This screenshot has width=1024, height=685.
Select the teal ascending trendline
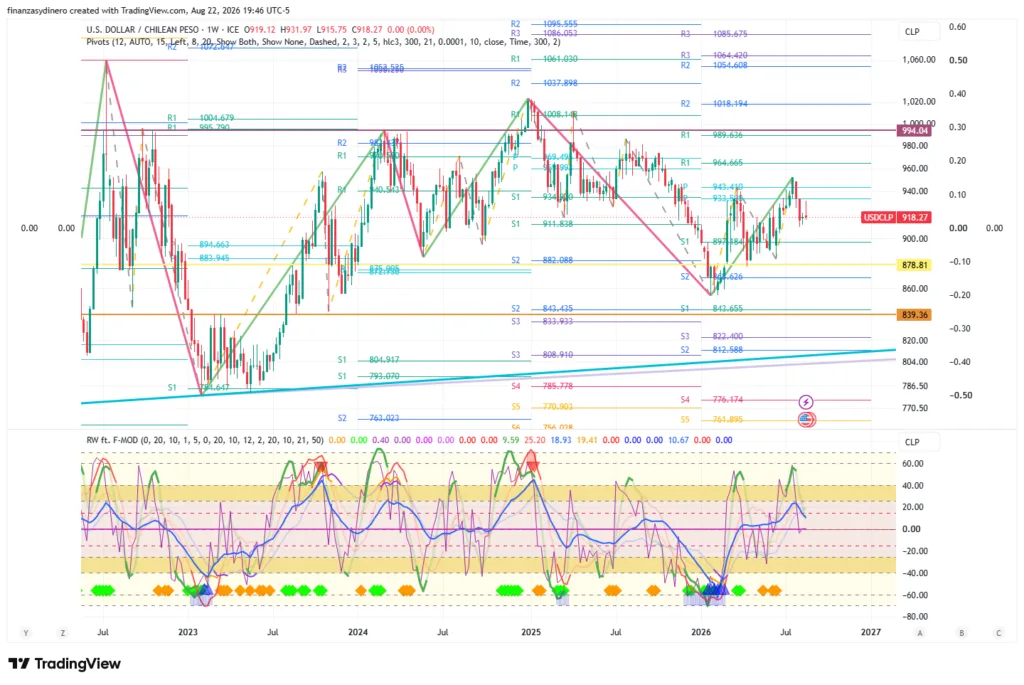pyautogui.click(x=488, y=377)
